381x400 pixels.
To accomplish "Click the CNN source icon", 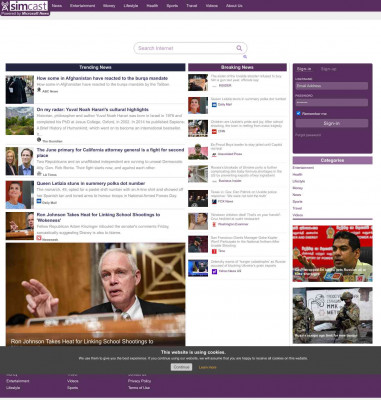I will pos(214,132).
